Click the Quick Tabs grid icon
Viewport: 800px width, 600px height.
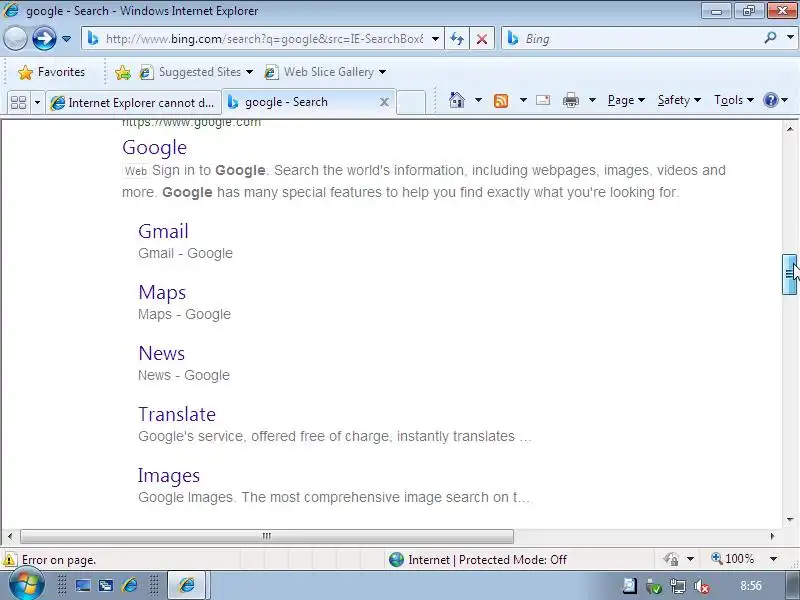(18, 103)
